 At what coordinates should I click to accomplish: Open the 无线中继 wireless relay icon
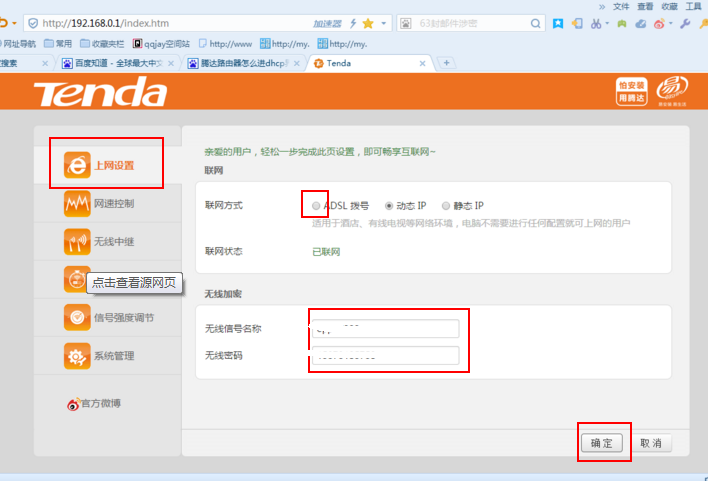(x=77, y=242)
